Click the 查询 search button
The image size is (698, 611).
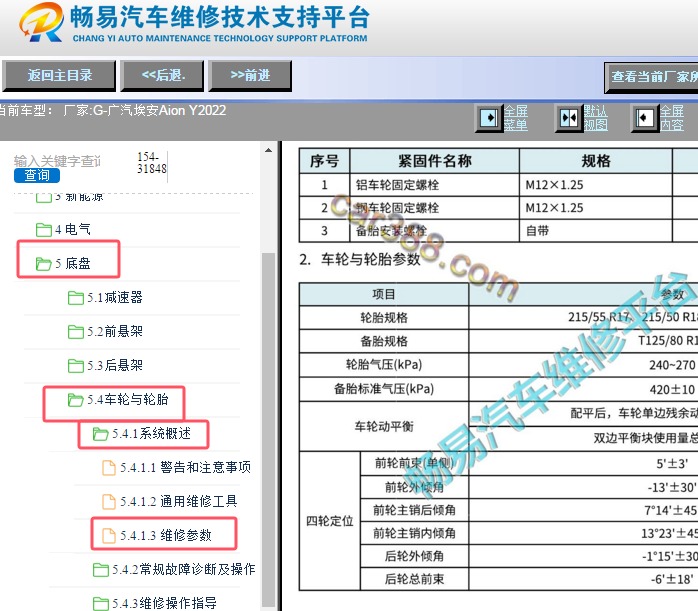pos(37,175)
